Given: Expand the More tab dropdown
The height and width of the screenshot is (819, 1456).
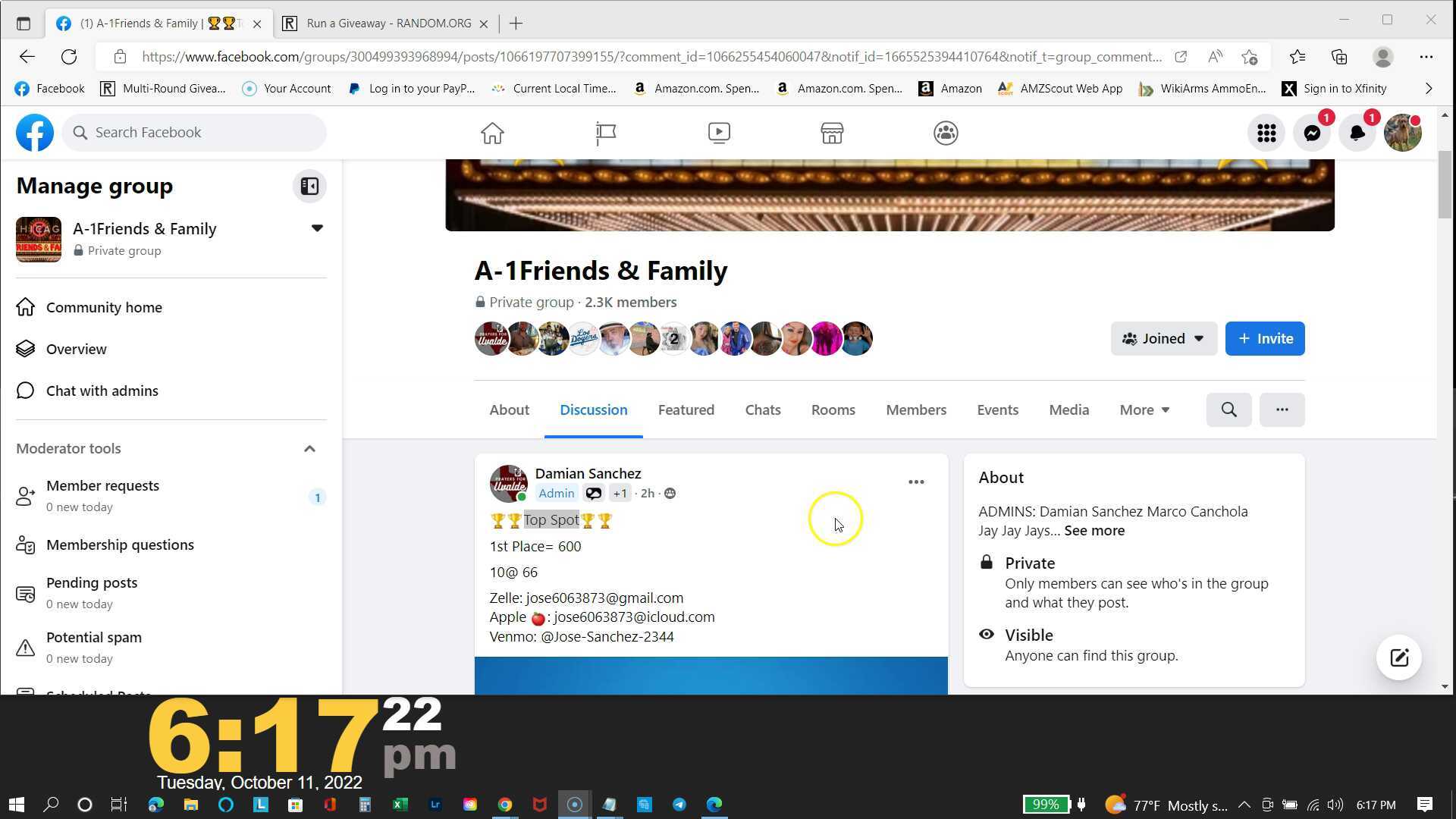Looking at the screenshot, I should point(1144,409).
